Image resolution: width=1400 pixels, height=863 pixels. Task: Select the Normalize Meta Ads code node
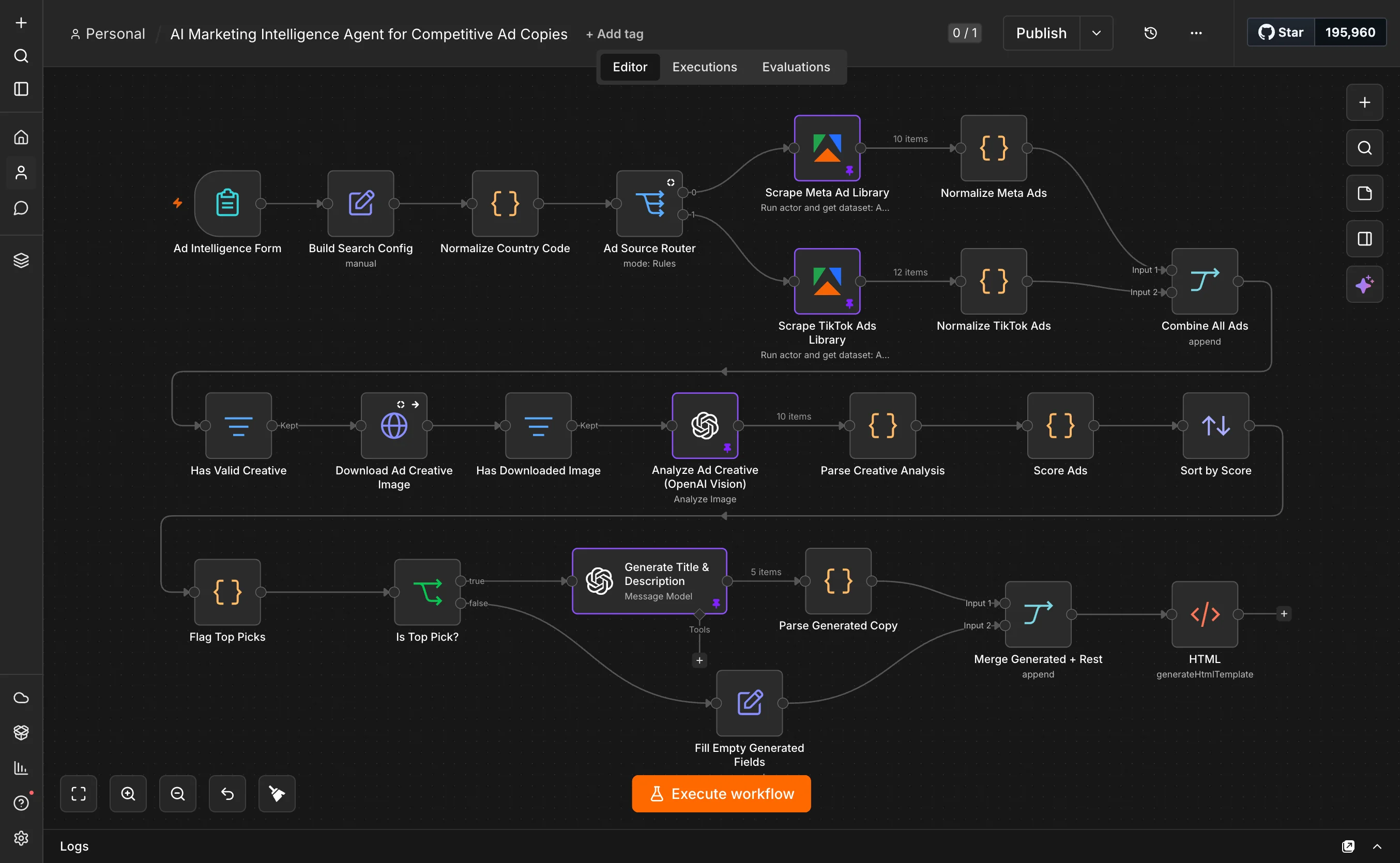tap(994, 148)
